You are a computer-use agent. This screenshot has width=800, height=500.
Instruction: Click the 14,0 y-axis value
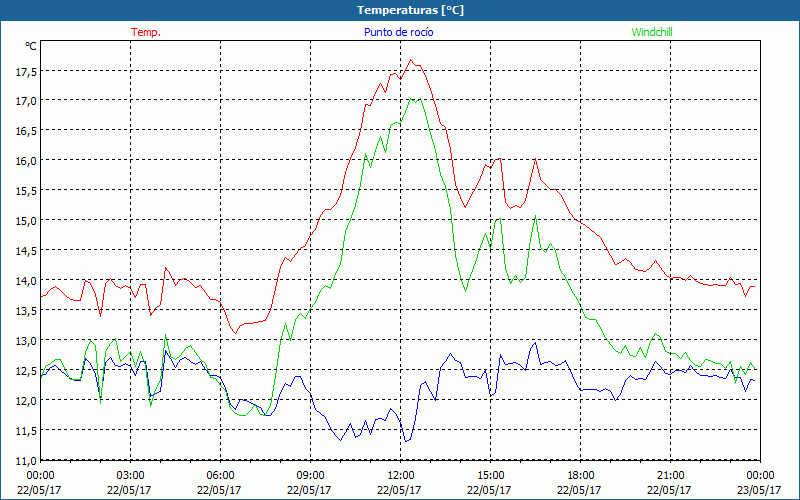tap(27, 281)
